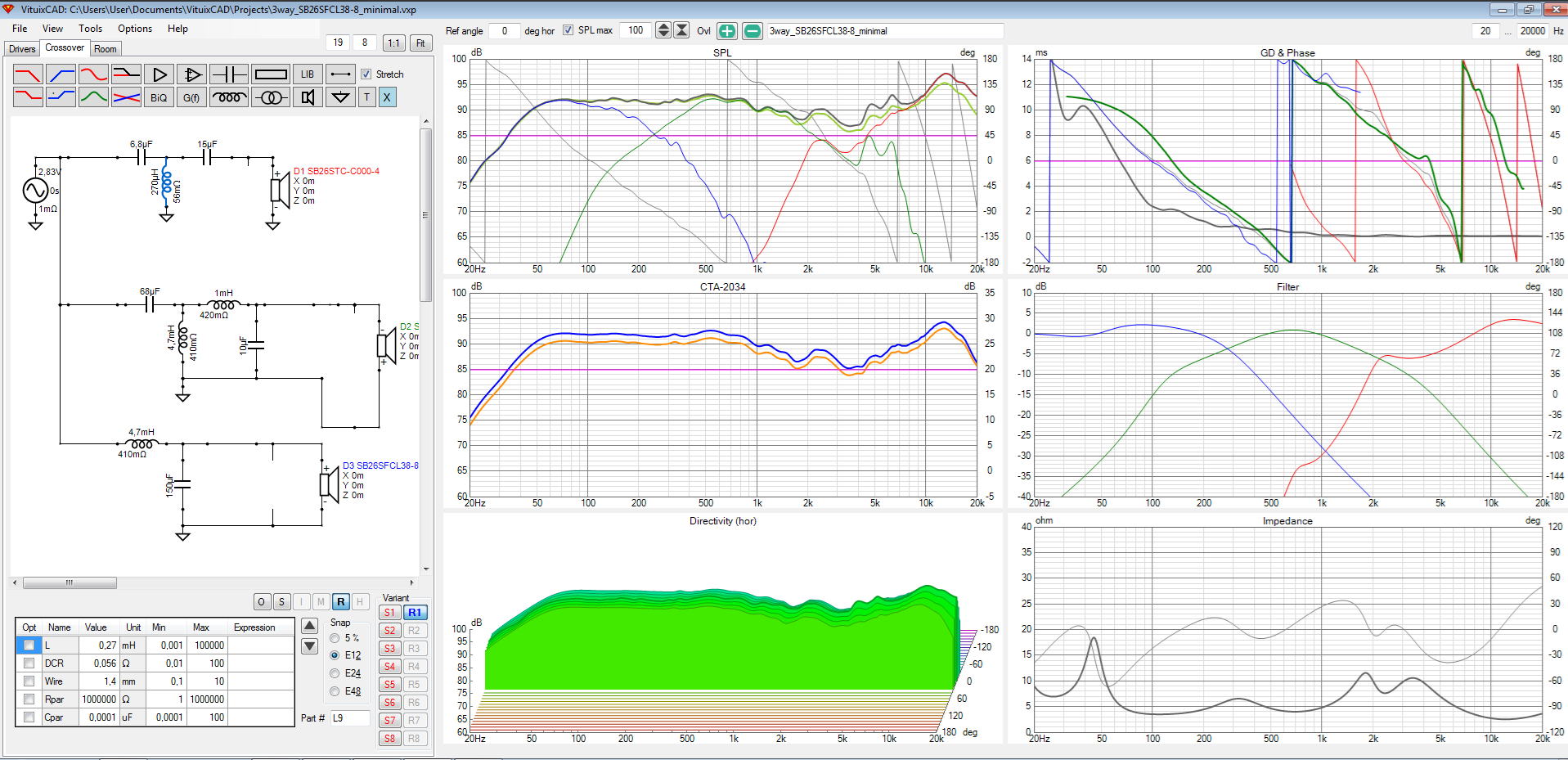
Task: Add green peak band-pass filter block
Action: tap(93, 97)
